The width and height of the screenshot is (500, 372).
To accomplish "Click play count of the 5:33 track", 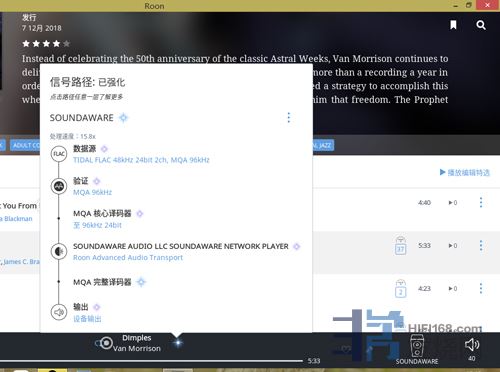I will (453, 245).
